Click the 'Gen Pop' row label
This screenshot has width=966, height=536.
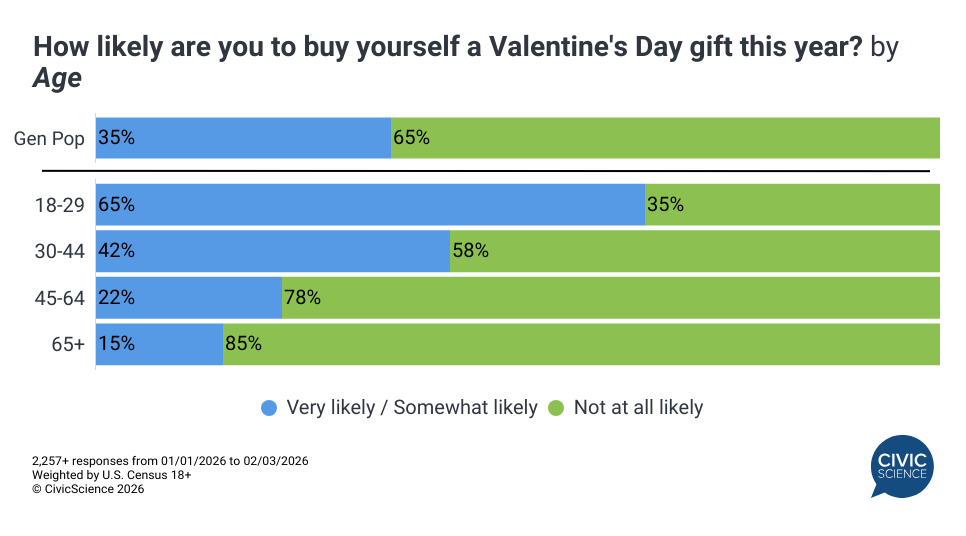[x=49, y=139]
